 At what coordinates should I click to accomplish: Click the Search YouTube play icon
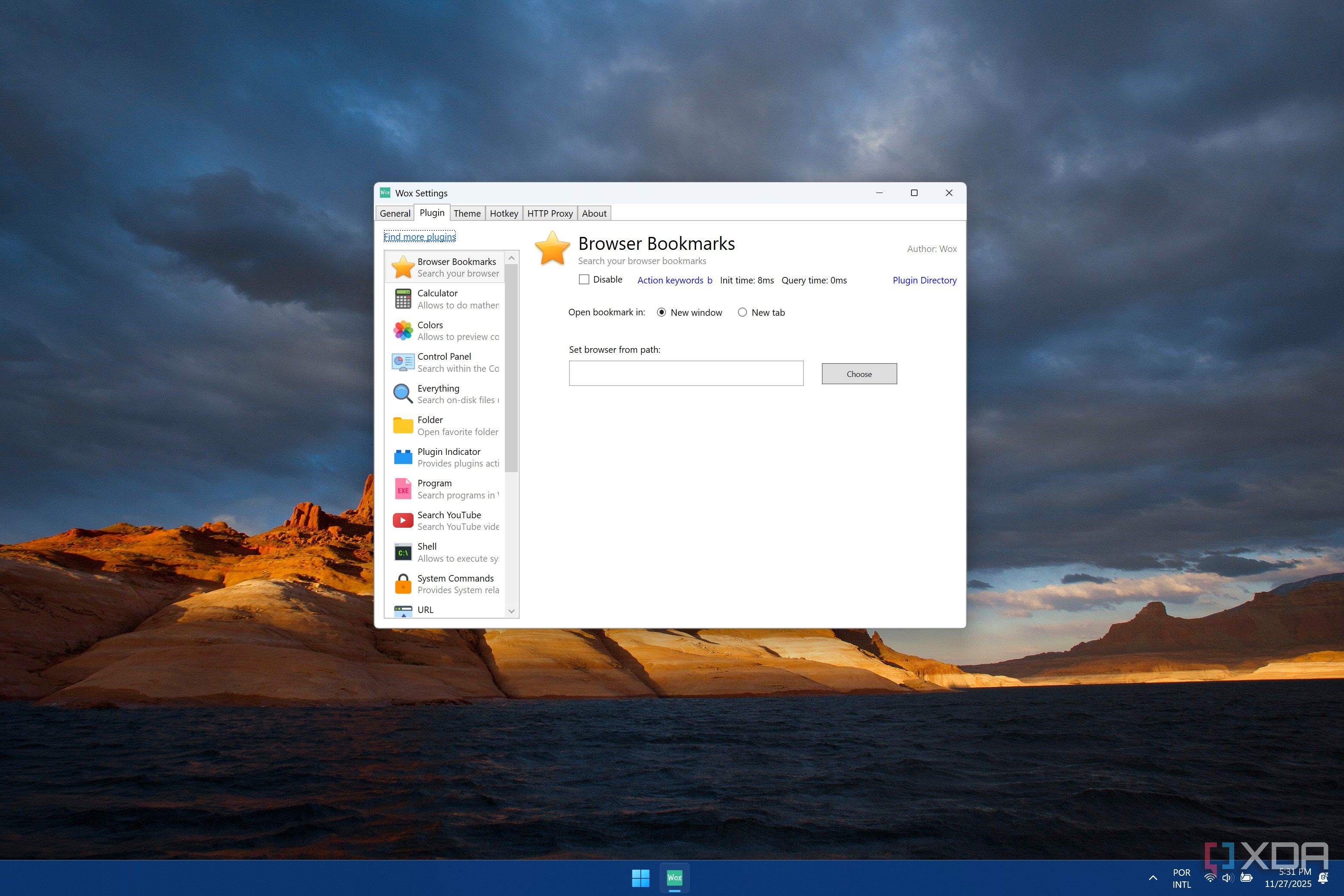(403, 520)
